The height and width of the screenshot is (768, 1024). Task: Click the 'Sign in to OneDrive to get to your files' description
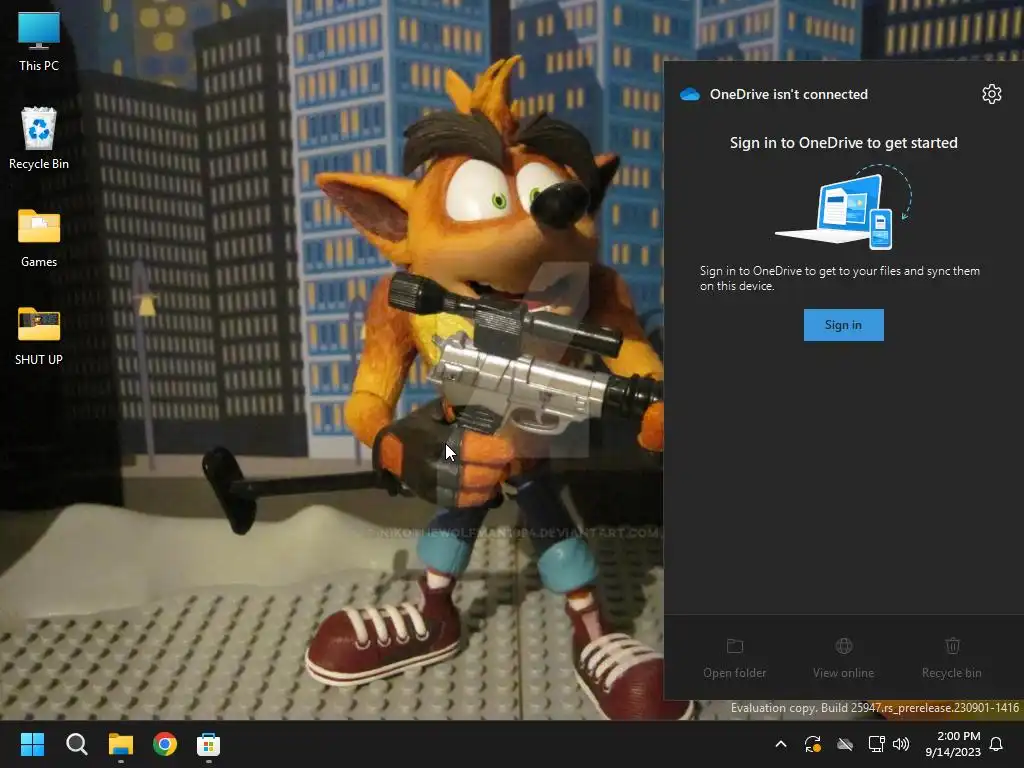click(x=840, y=278)
